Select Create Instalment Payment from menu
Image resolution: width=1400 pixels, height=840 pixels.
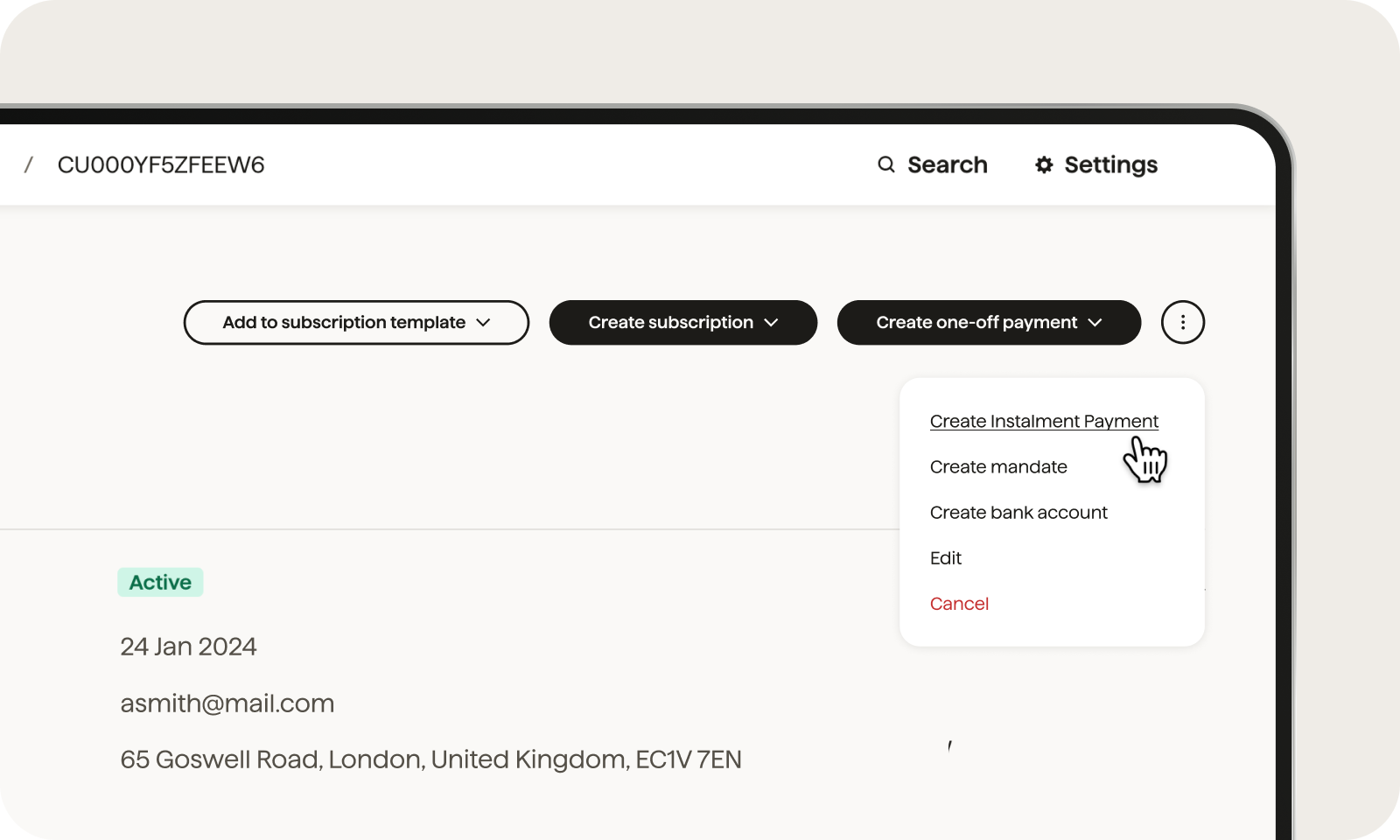[x=1044, y=422]
